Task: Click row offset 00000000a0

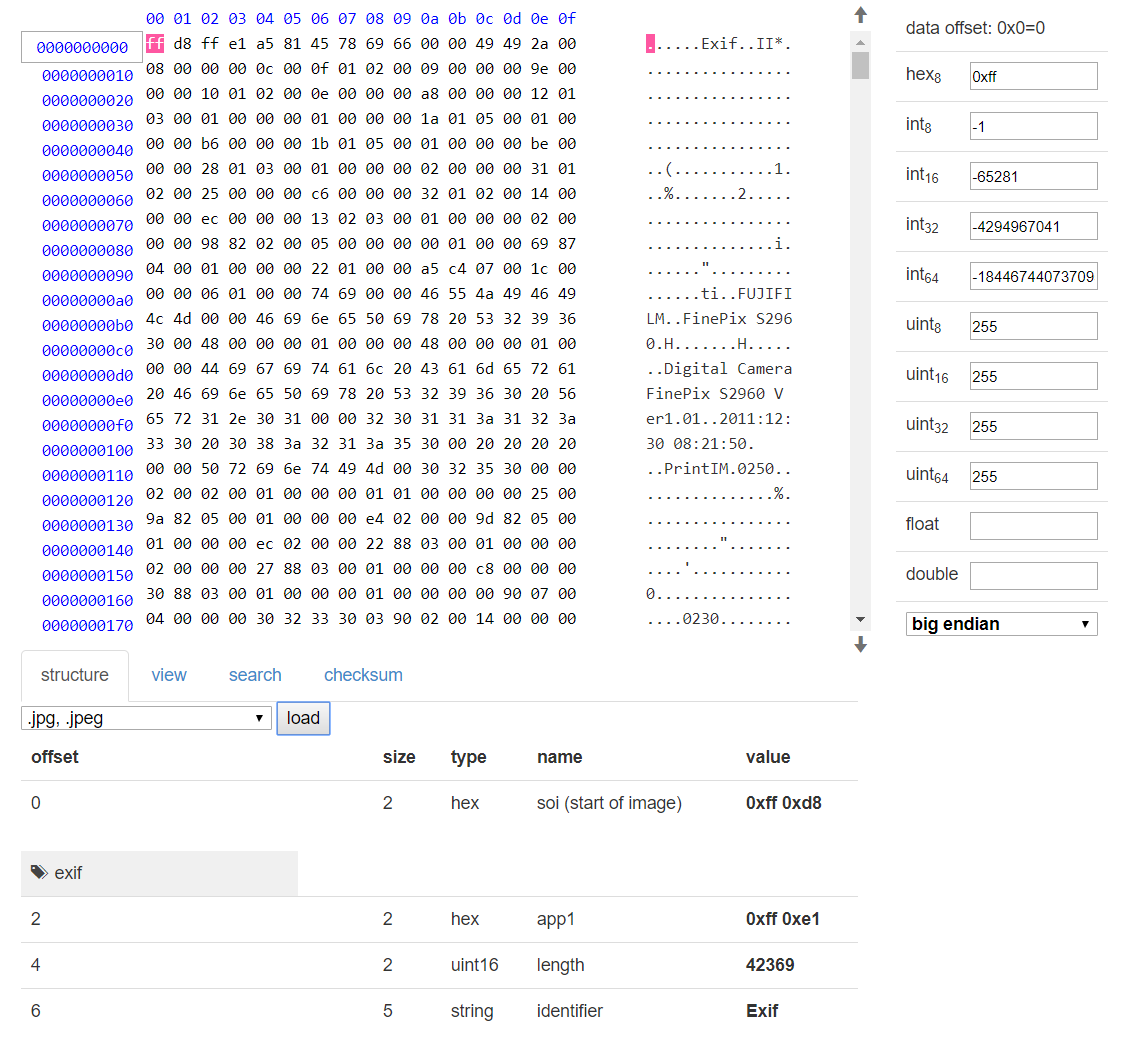Action: pyautogui.click(x=88, y=301)
